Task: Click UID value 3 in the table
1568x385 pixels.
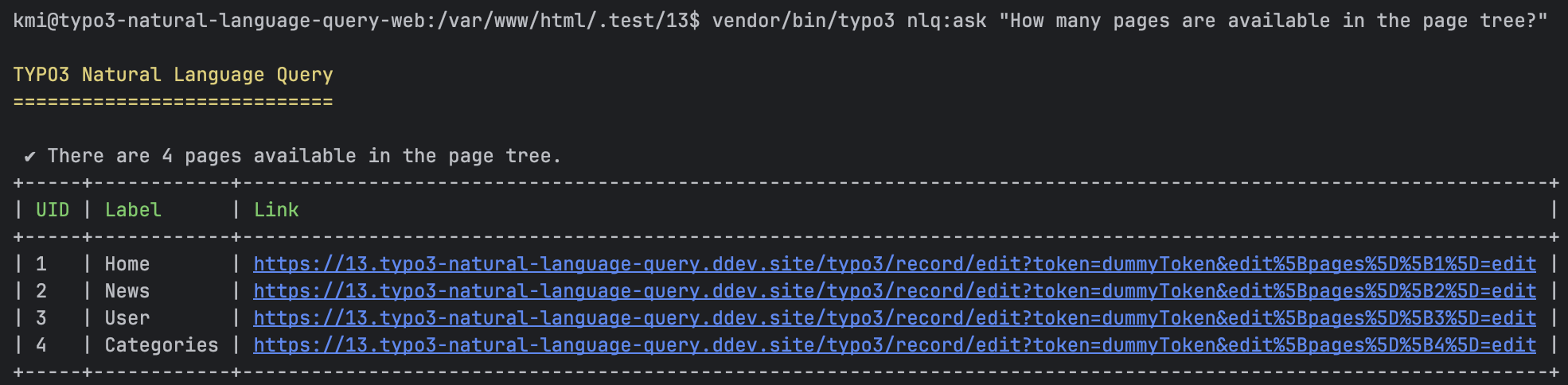Action: coord(41,318)
